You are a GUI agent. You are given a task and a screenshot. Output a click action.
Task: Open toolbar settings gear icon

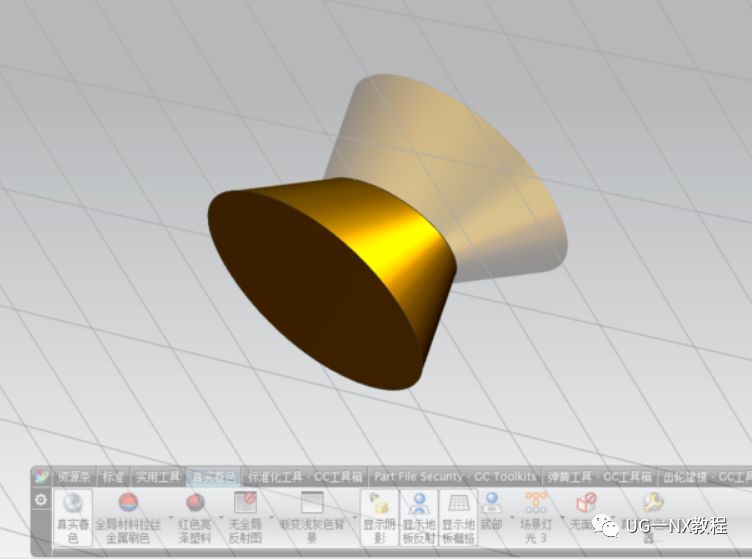click(x=41, y=500)
